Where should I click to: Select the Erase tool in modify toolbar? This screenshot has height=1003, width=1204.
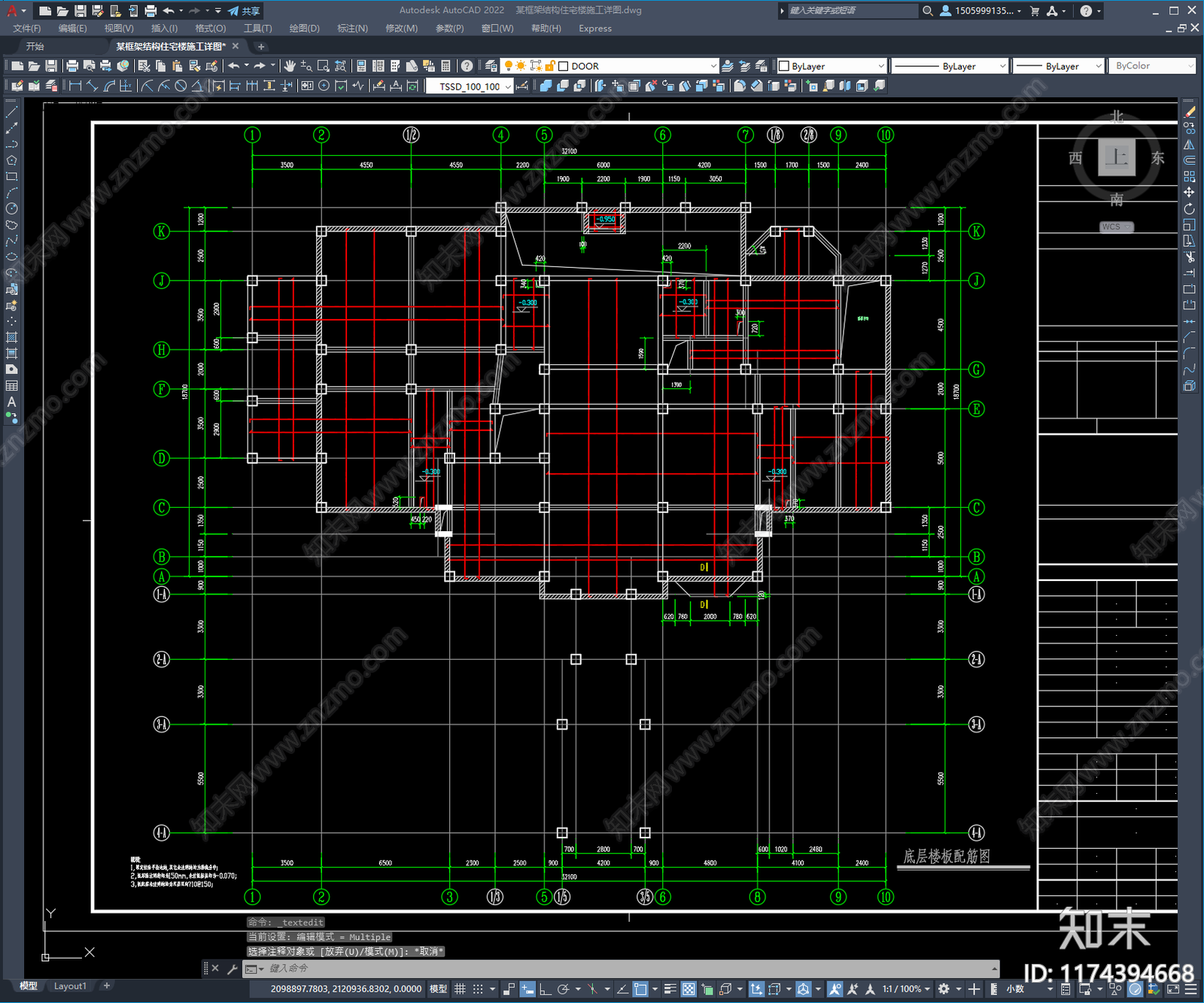click(x=1190, y=111)
